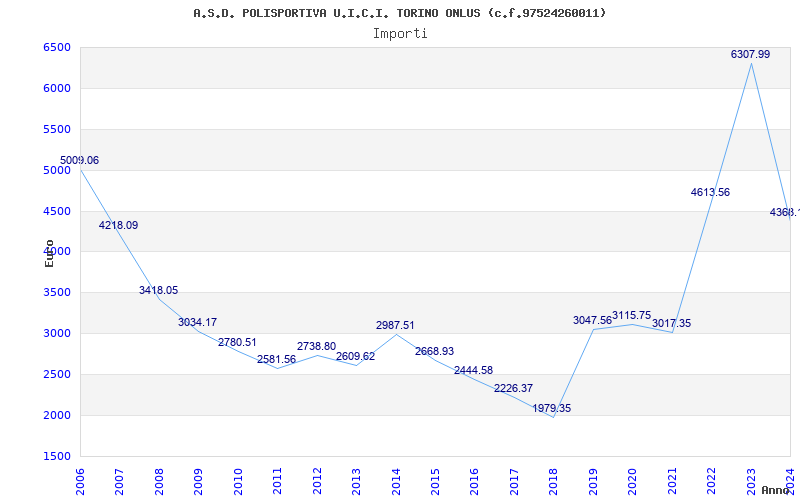Viewport: 800px width, 500px height.
Task: Click x-axis year label 2022
Action: tap(711, 482)
